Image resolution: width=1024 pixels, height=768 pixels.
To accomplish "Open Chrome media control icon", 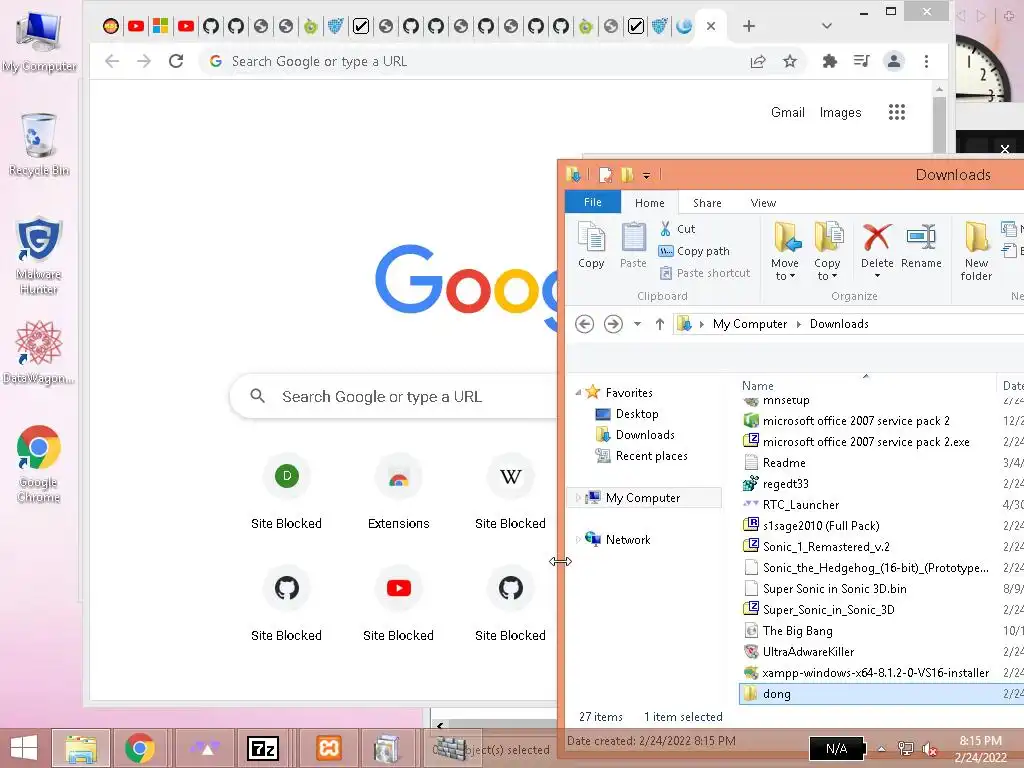I will point(861,61).
